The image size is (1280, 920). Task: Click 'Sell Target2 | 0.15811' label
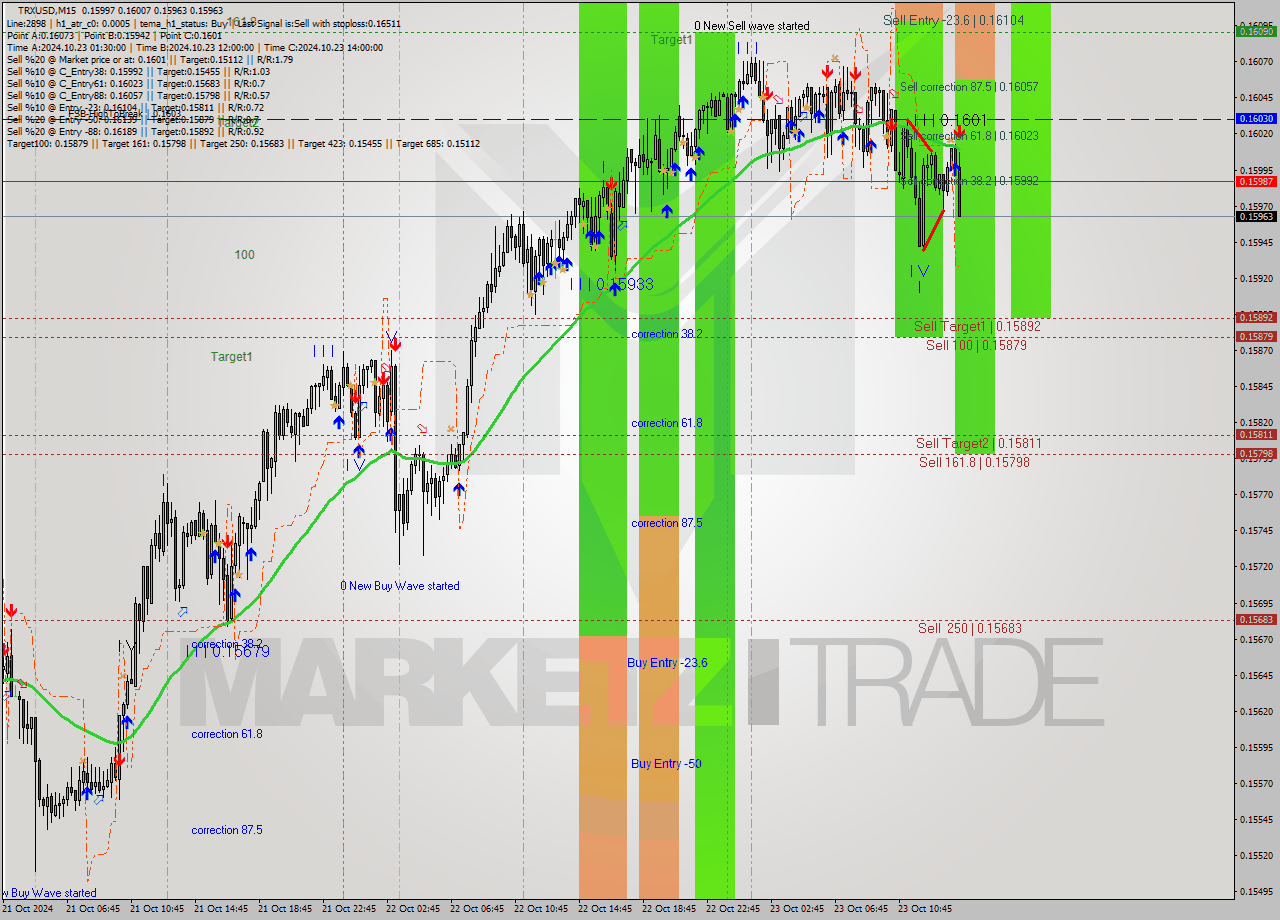[978, 443]
